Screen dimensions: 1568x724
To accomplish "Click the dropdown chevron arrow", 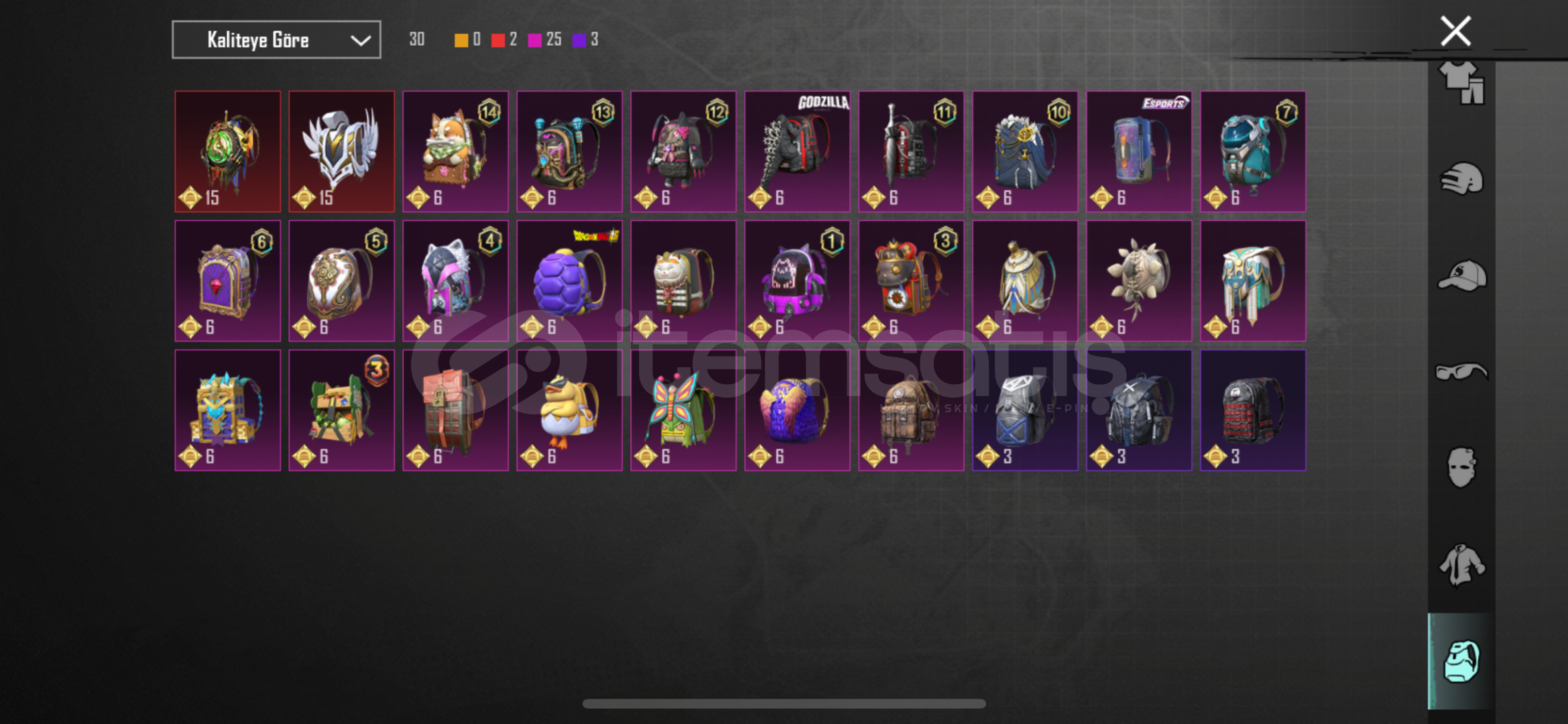I will (x=361, y=40).
